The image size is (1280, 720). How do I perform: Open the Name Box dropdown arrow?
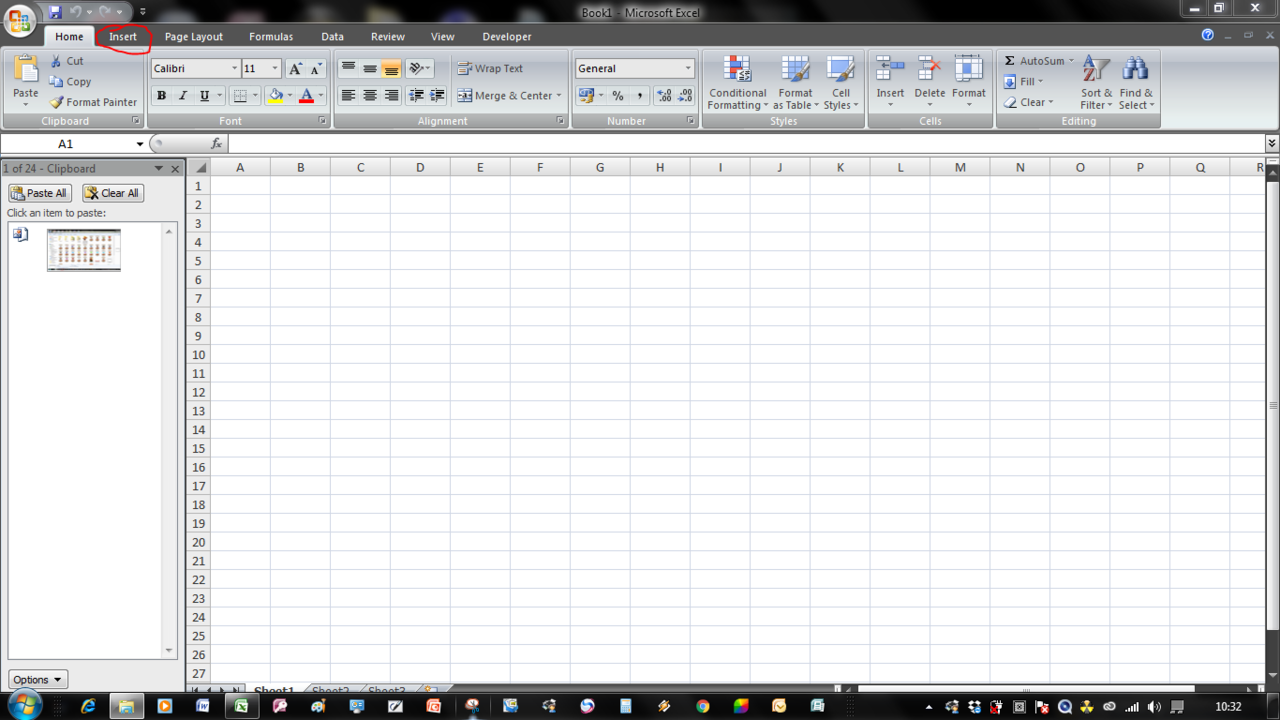pyautogui.click(x=139, y=144)
